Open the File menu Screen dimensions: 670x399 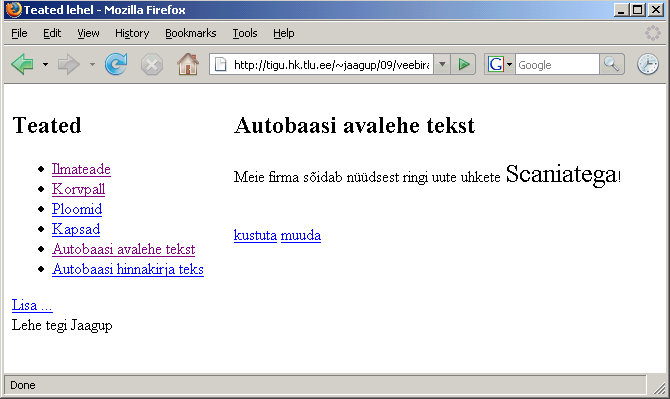[19, 33]
